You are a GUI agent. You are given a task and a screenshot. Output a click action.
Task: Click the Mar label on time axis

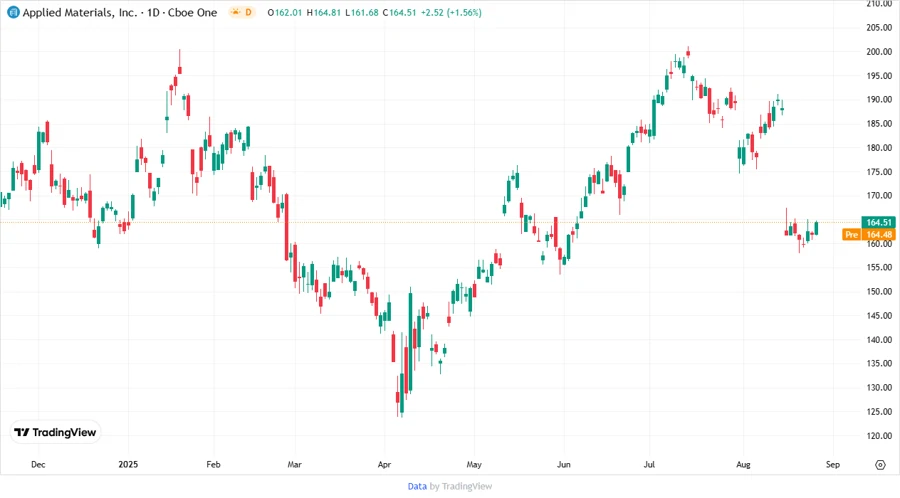tap(294, 464)
